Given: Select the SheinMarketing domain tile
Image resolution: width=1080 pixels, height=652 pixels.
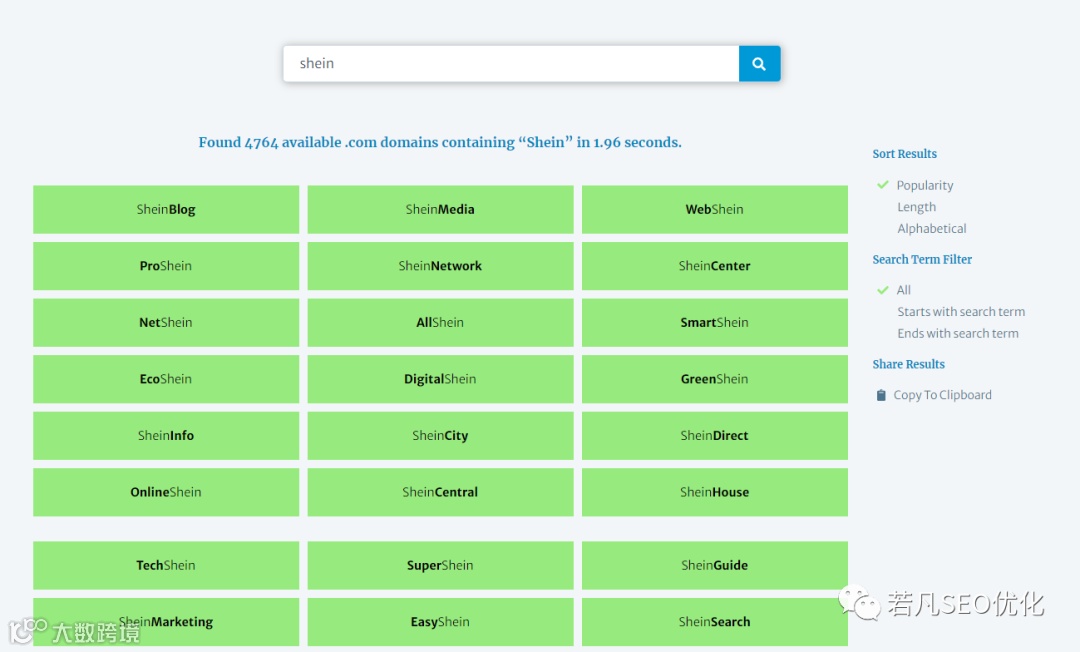Looking at the screenshot, I should pos(166,622).
